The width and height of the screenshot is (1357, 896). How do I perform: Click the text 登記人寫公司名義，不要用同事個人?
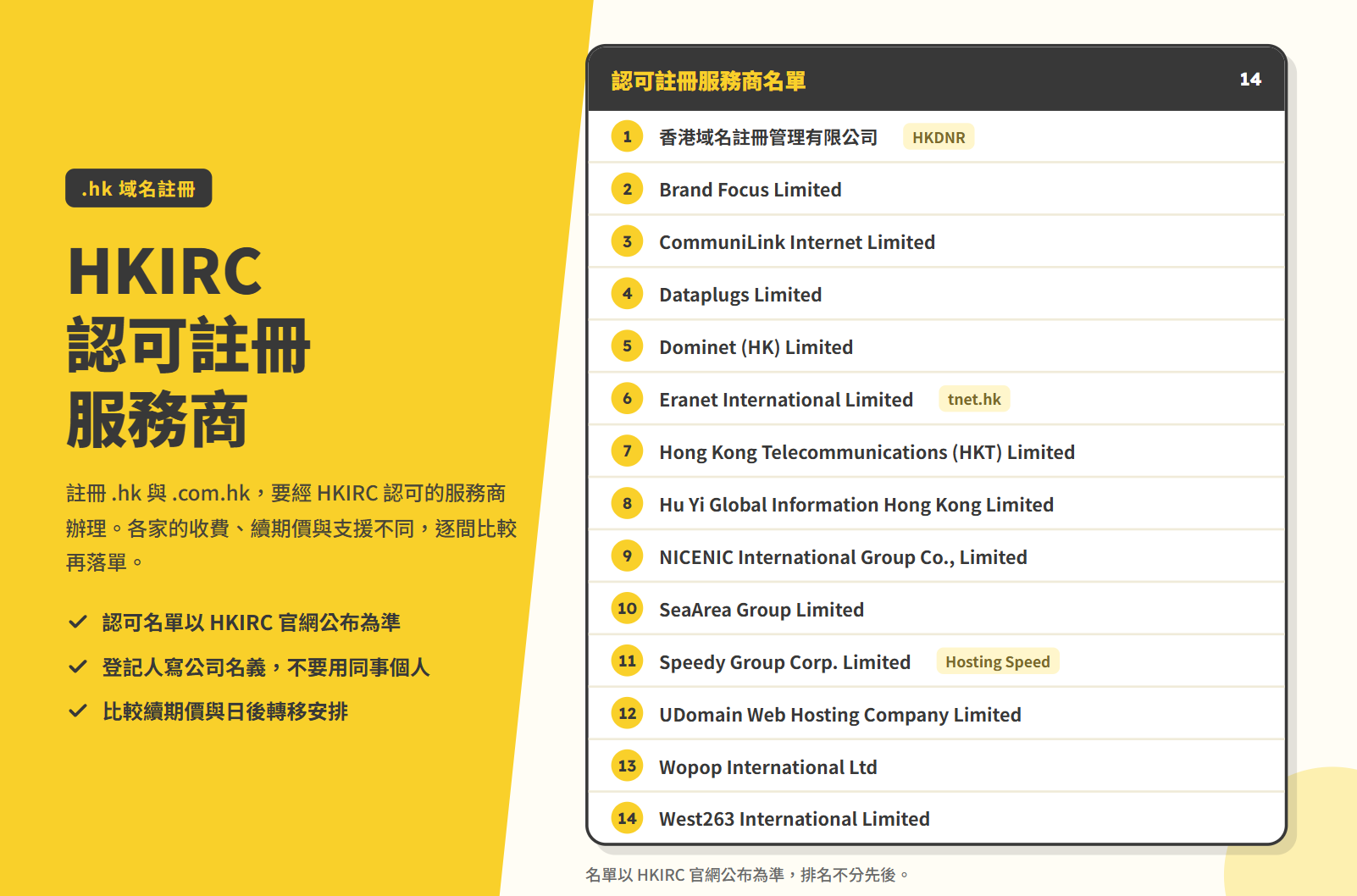pos(266,667)
